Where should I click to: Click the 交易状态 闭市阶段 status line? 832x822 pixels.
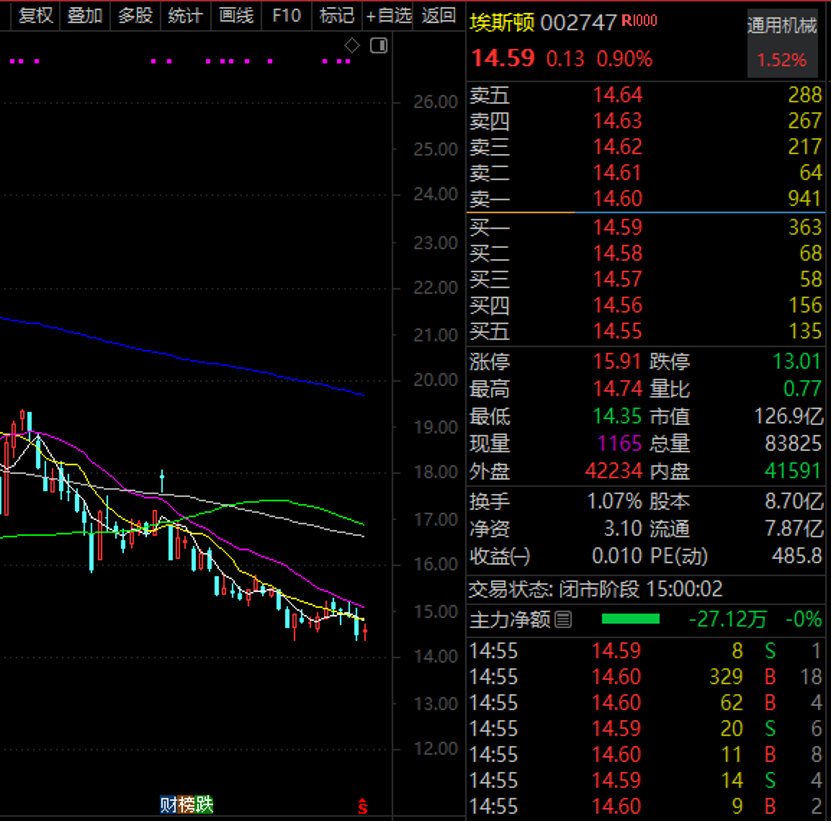595,590
